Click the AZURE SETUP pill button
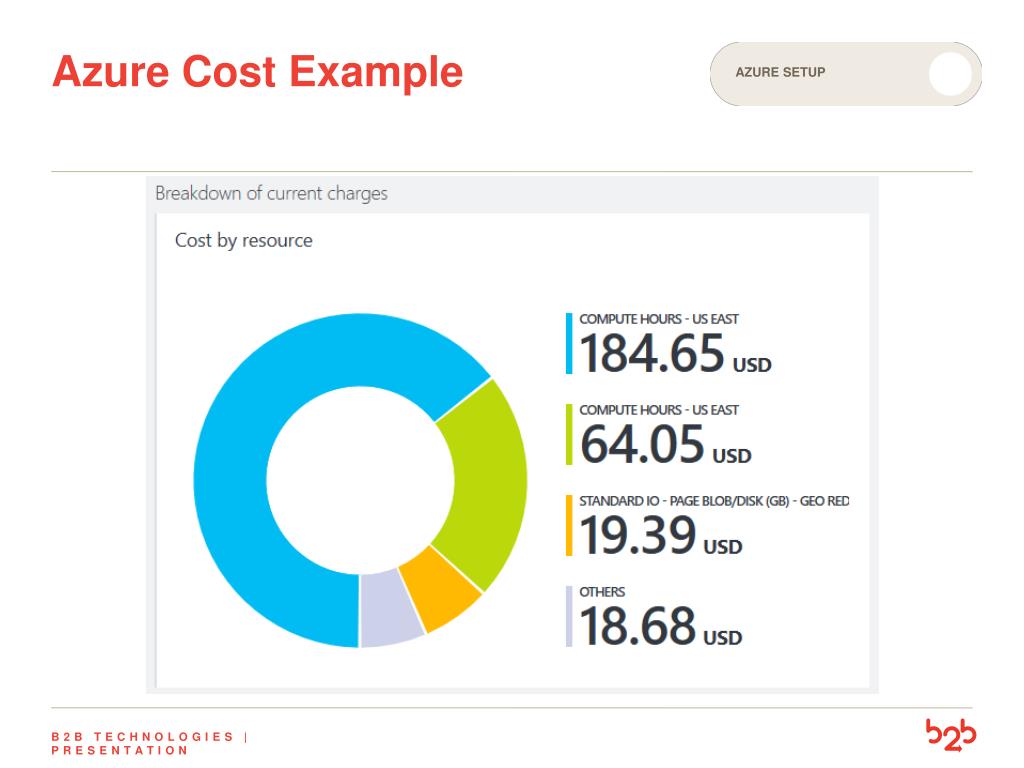Image resolution: width=1024 pixels, height=768 pixels. 846,74
